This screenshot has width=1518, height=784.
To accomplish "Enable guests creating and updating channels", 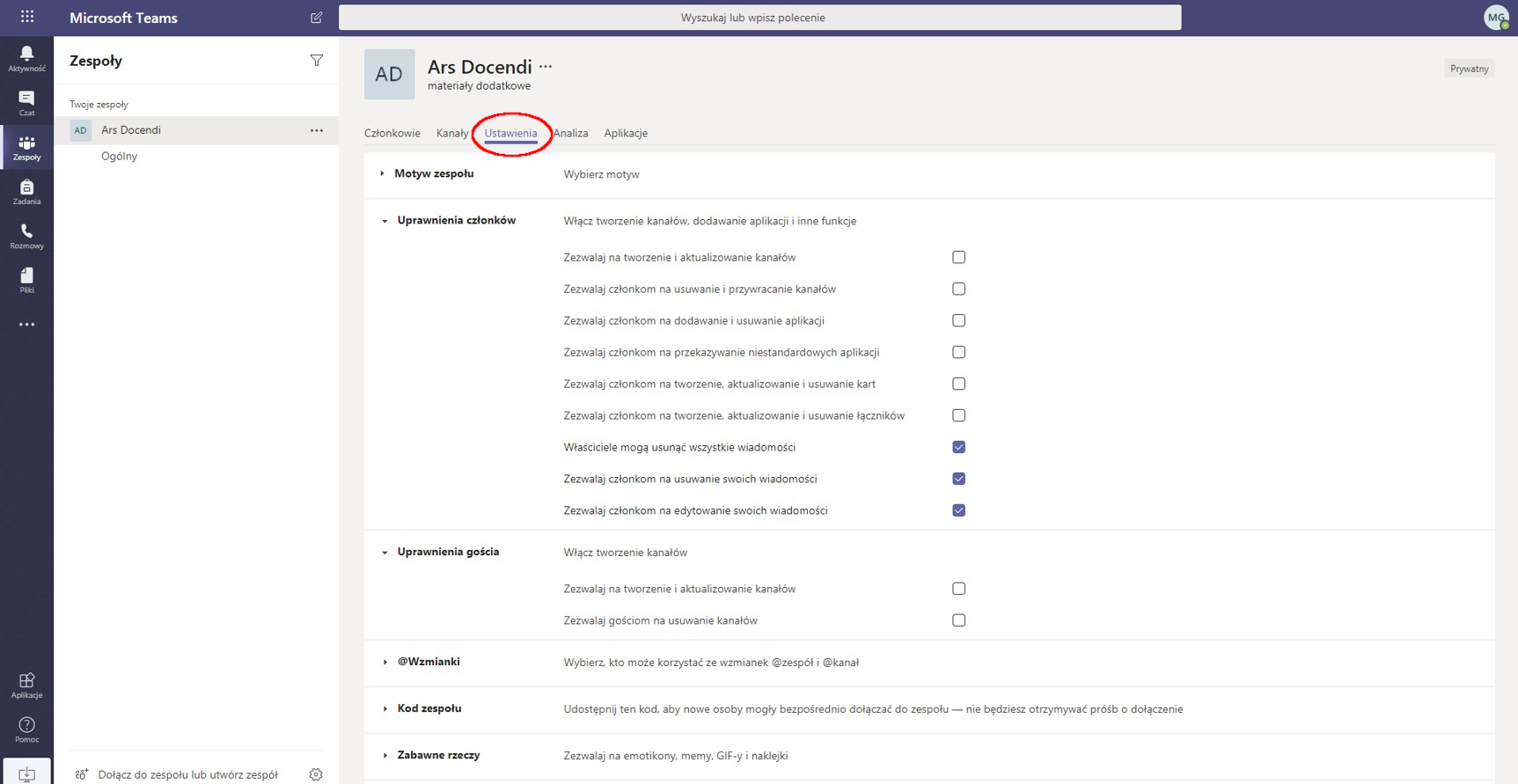I will pos(959,589).
